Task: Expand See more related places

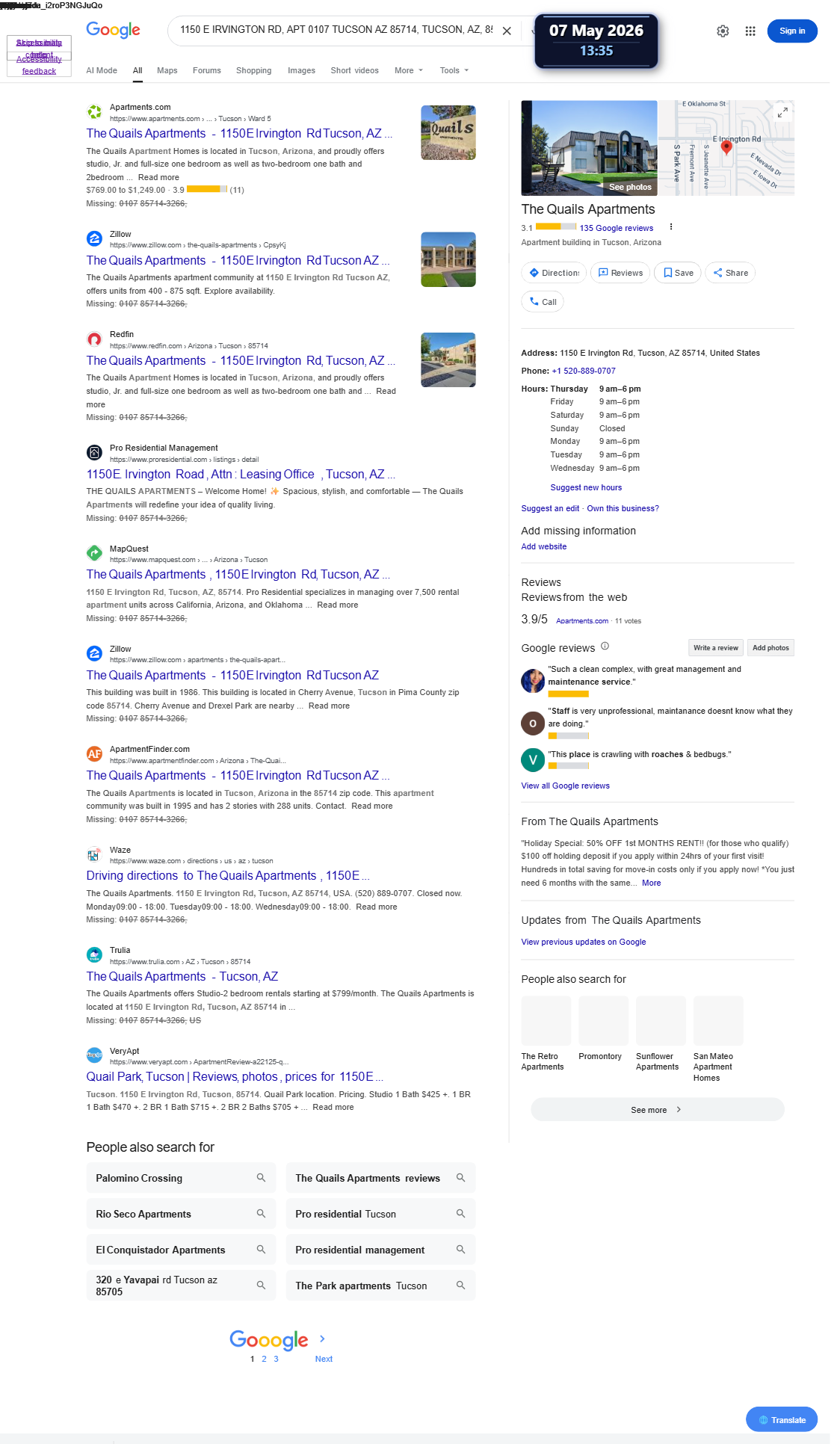Action: (657, 1110)
